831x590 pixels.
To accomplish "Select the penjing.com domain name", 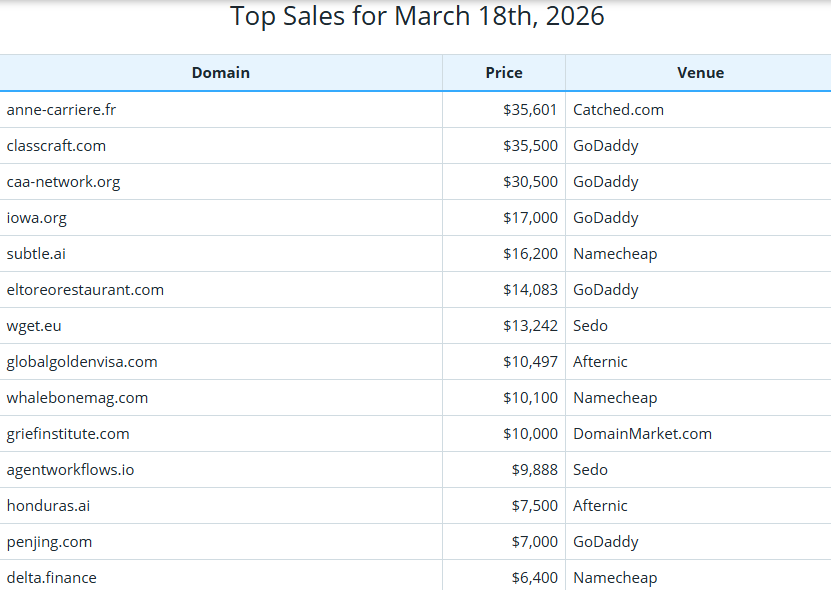I will click(47, 541).
